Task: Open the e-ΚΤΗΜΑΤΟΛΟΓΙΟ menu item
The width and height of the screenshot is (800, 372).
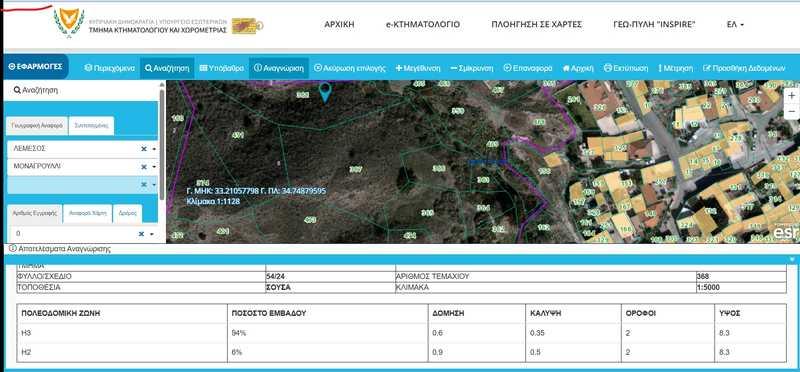Action: pos(423,24)
